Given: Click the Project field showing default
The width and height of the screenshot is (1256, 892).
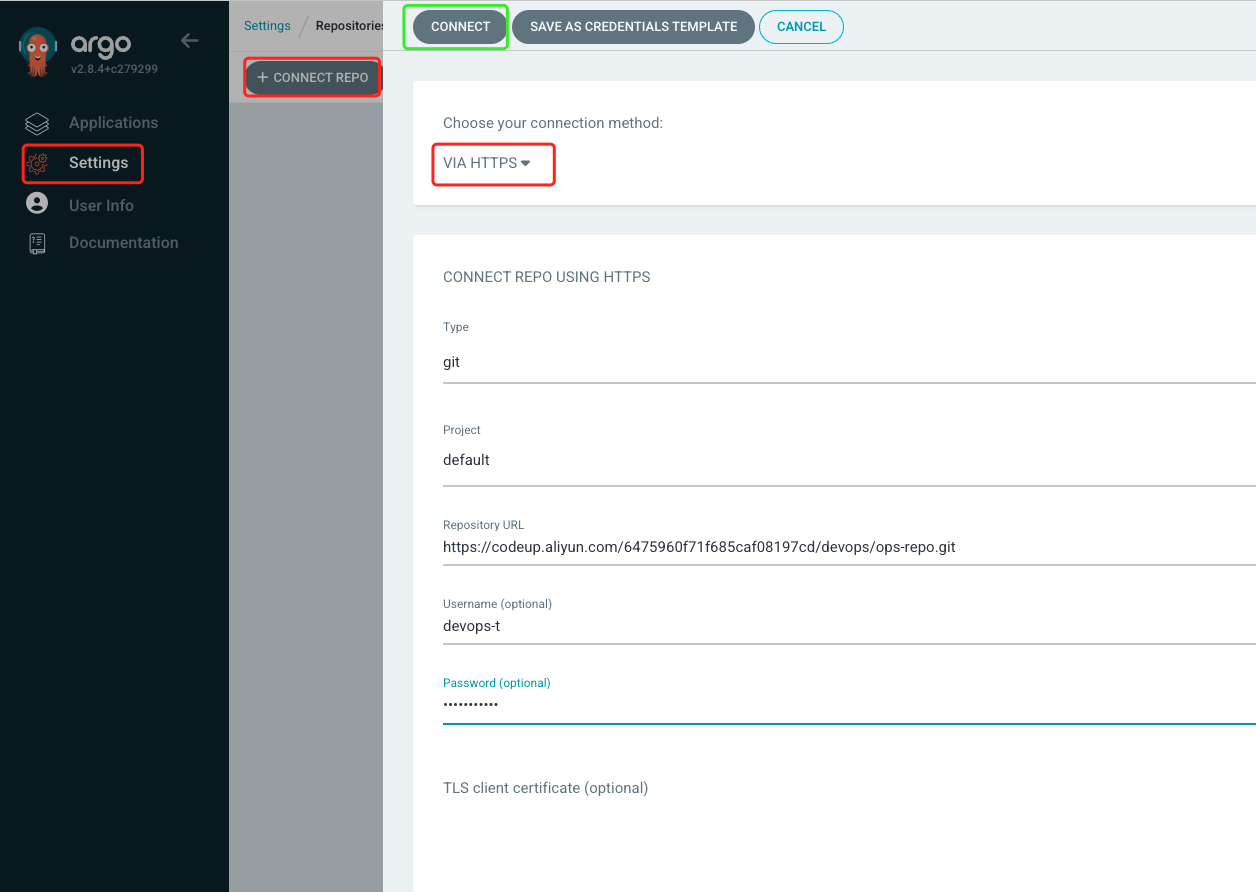Looking at the screenshot, I should tap(849, 460).
